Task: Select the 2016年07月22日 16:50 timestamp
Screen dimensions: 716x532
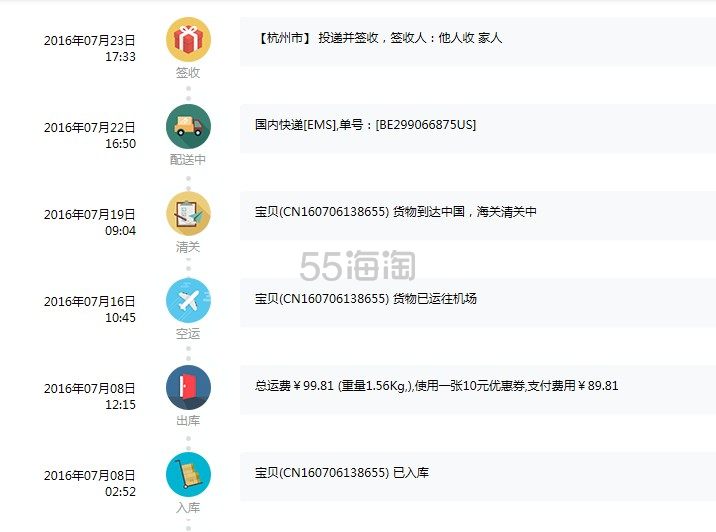Action: (90, 135)
